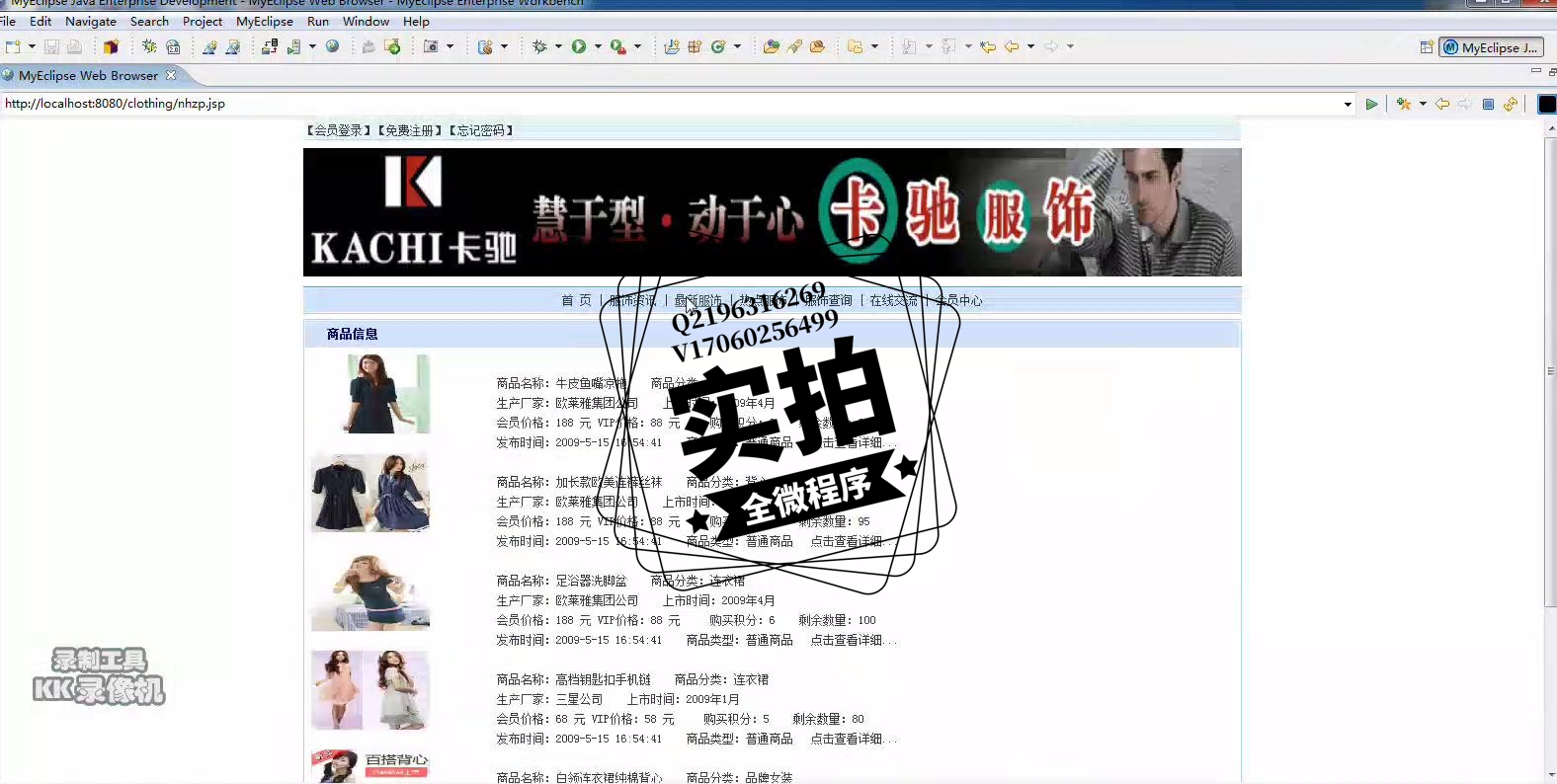Open the Back history dropdown arrow
The image size is (1557, 784).
point(1030,46)
